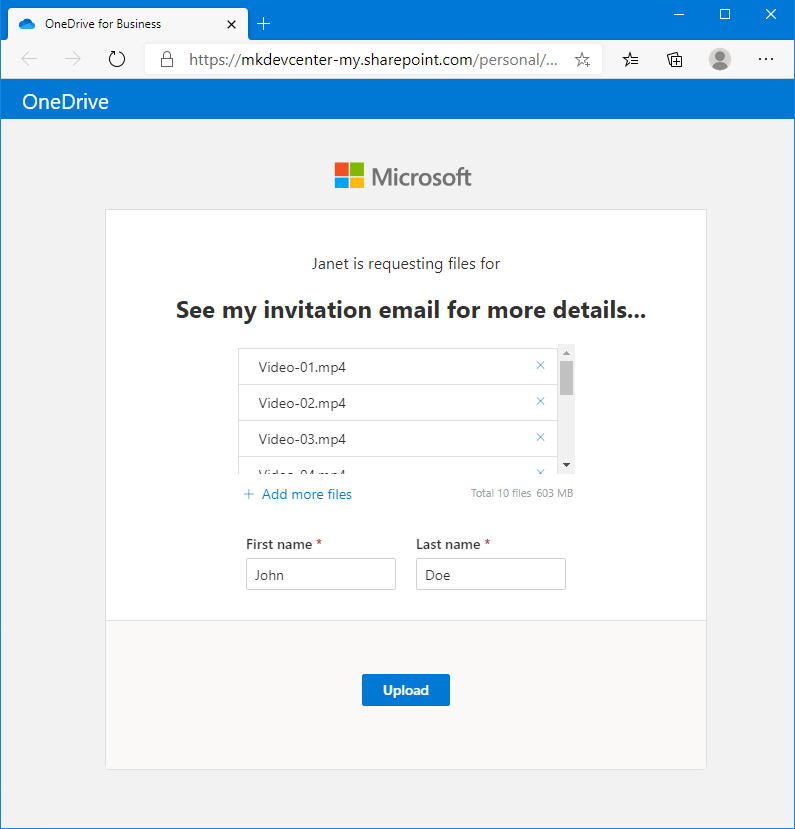Screen dimensions: 795x829
Task: Click the browser refresh icon
Action: tap(117, 59)
